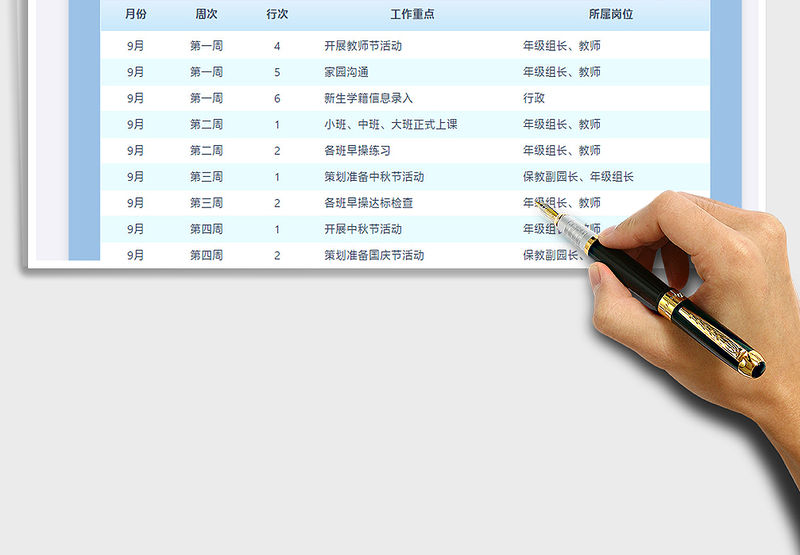Click 9月 cell in 家园沟通 row

coord(136,72)
